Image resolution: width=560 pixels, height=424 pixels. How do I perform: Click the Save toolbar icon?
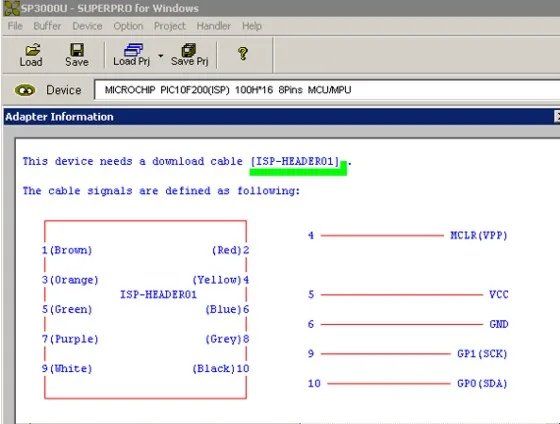coord(77,55)
